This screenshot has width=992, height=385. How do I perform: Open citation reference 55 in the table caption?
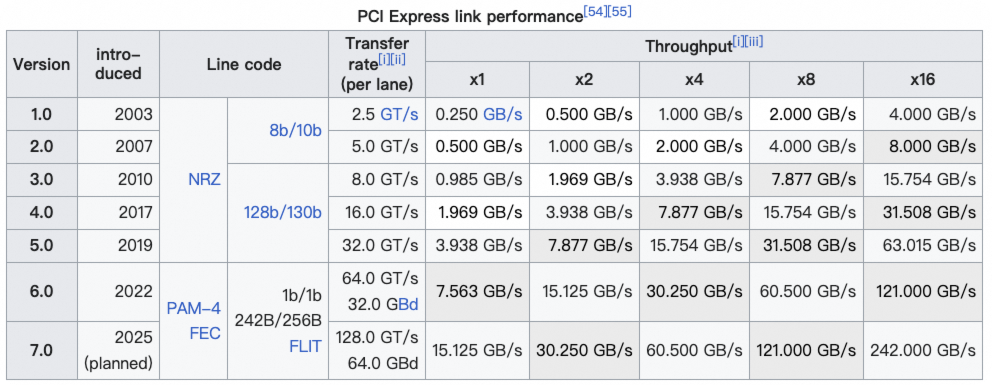pos(619,11)
